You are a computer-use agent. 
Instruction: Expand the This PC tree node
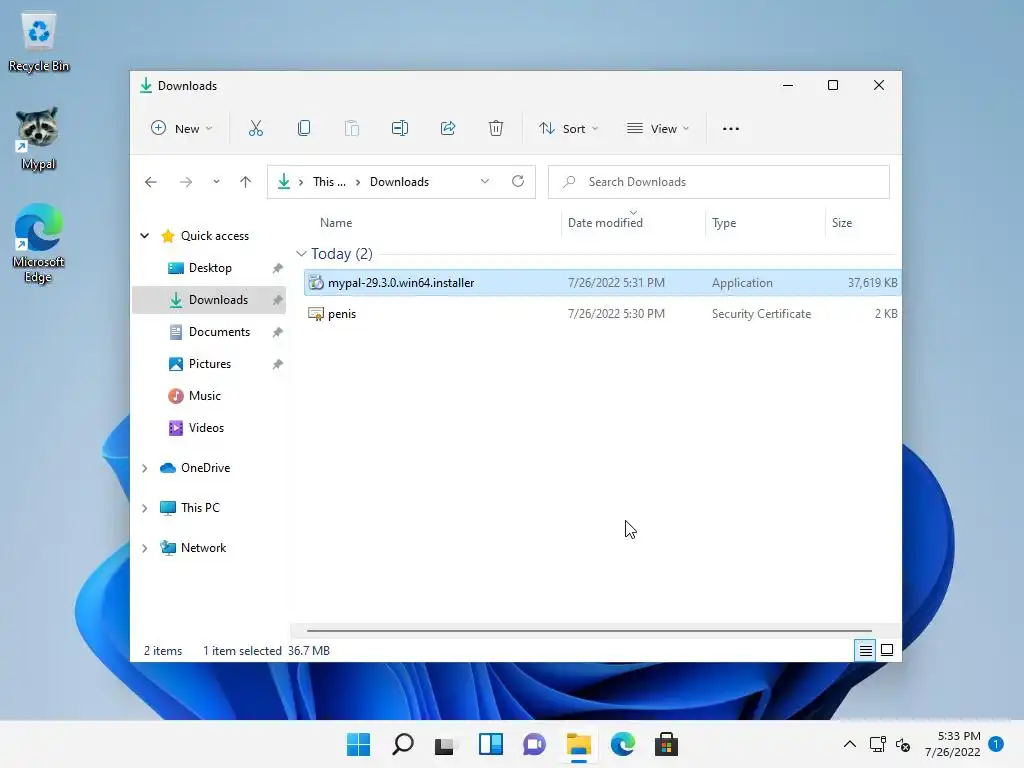145,508
